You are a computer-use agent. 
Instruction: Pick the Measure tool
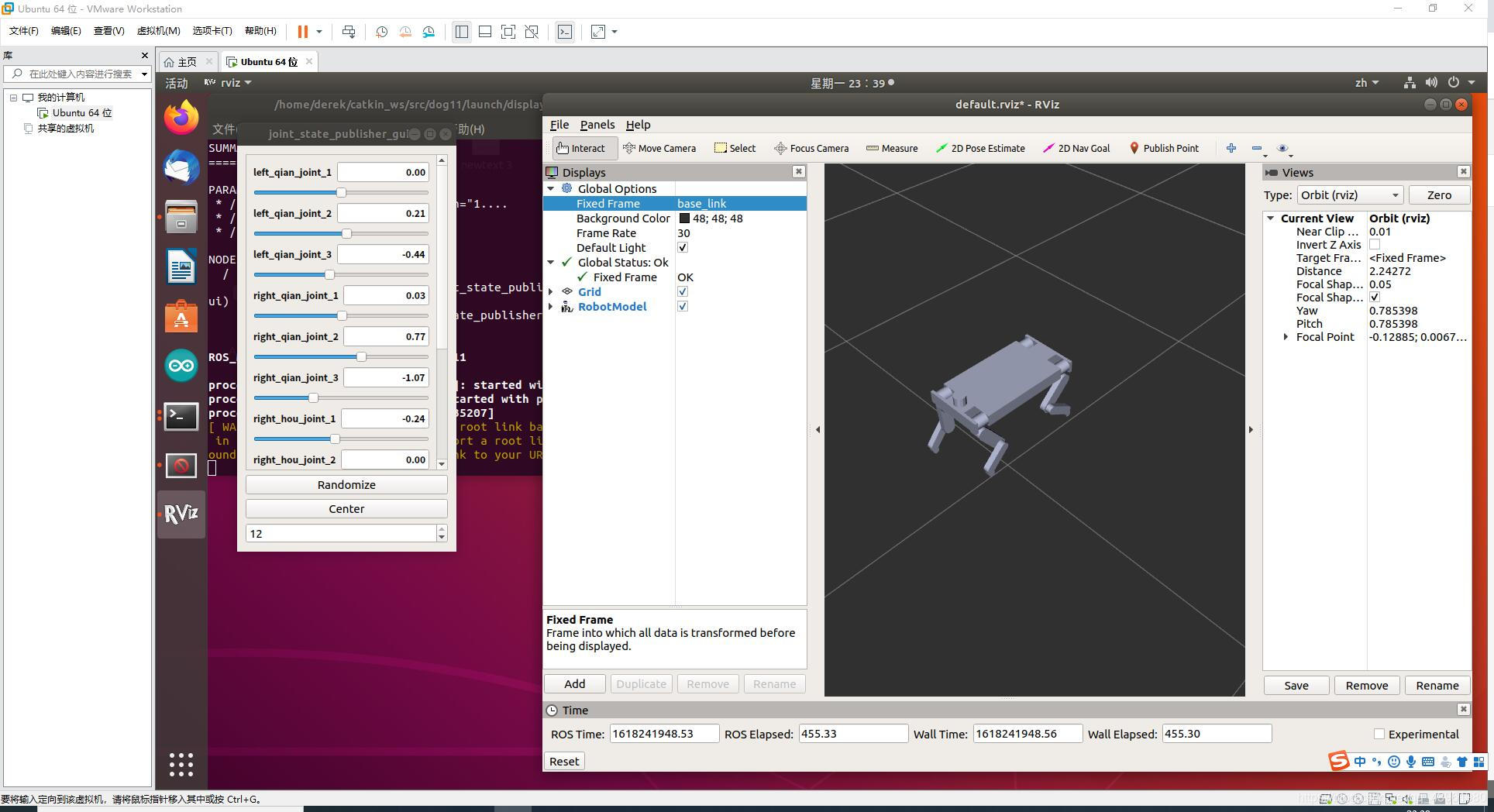click(892, 148)
